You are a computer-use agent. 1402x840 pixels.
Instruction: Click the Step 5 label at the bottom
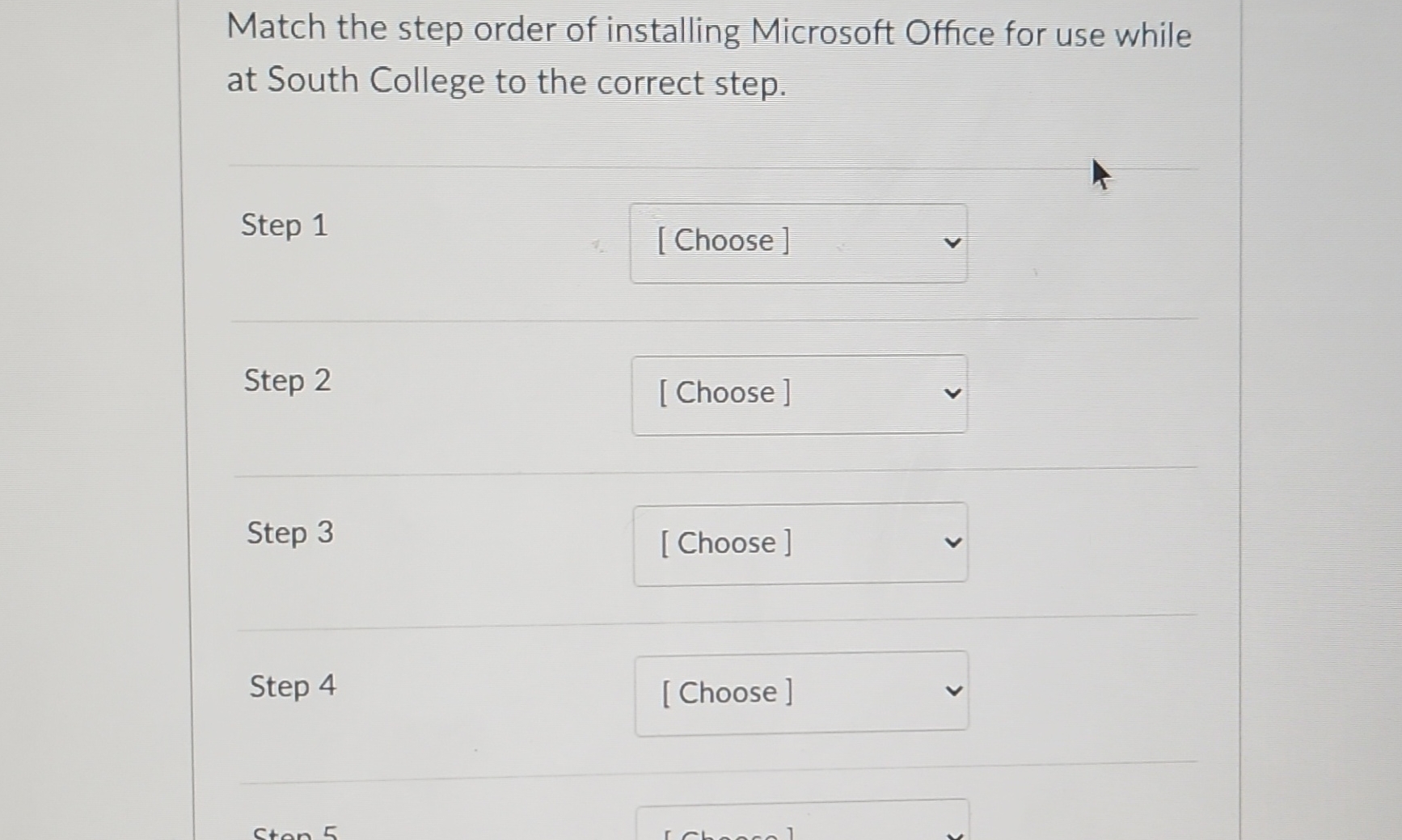pyautogui.click(x=295, y=833)
